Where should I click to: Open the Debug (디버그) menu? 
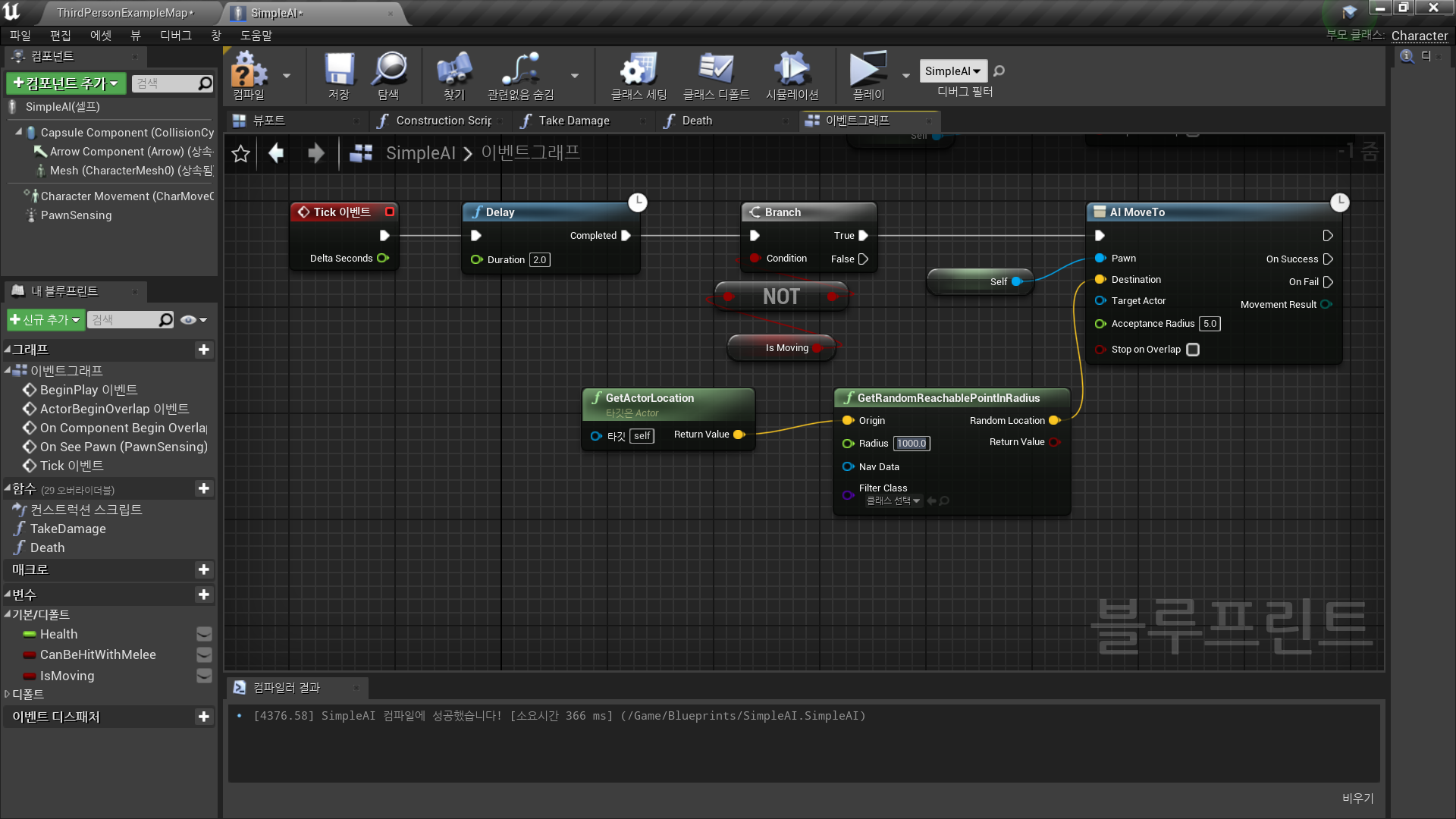pyautogui.click(x=175, y=36)
